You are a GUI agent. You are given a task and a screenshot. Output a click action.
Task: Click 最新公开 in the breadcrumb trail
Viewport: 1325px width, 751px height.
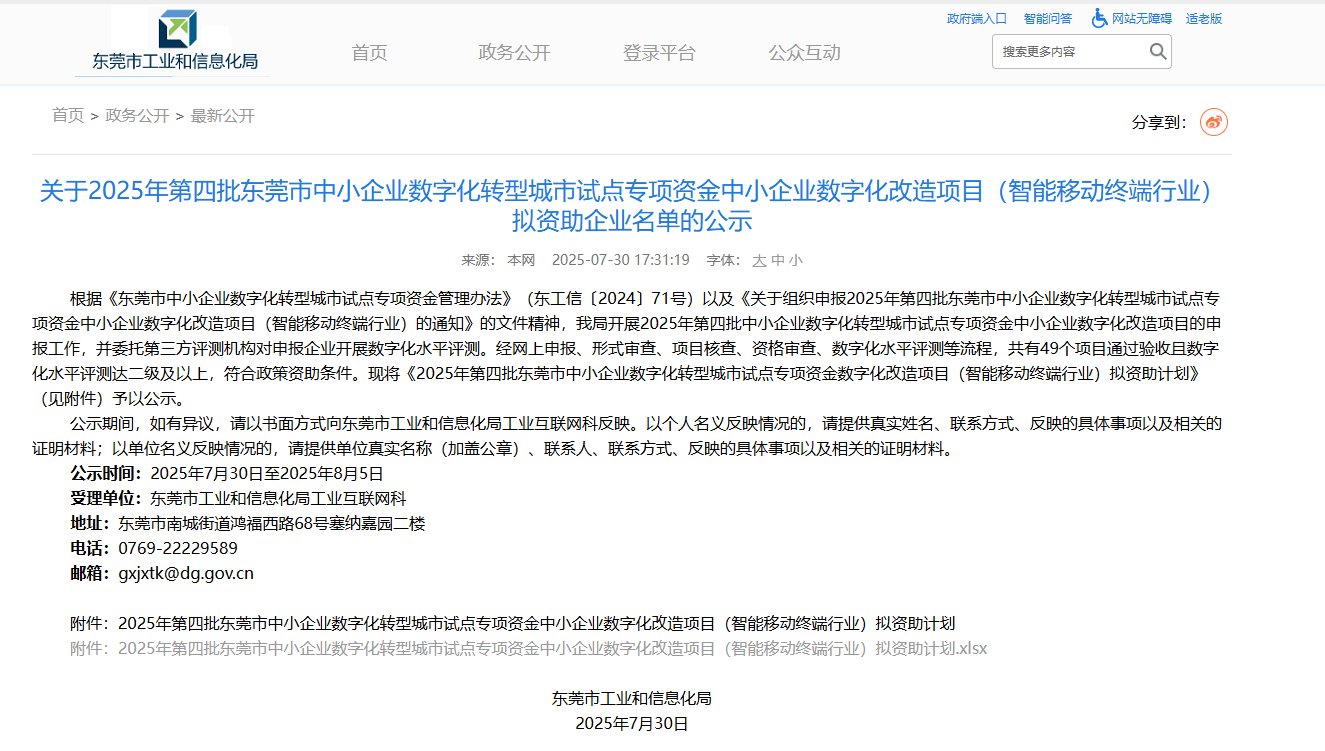[x=223, y=116]
